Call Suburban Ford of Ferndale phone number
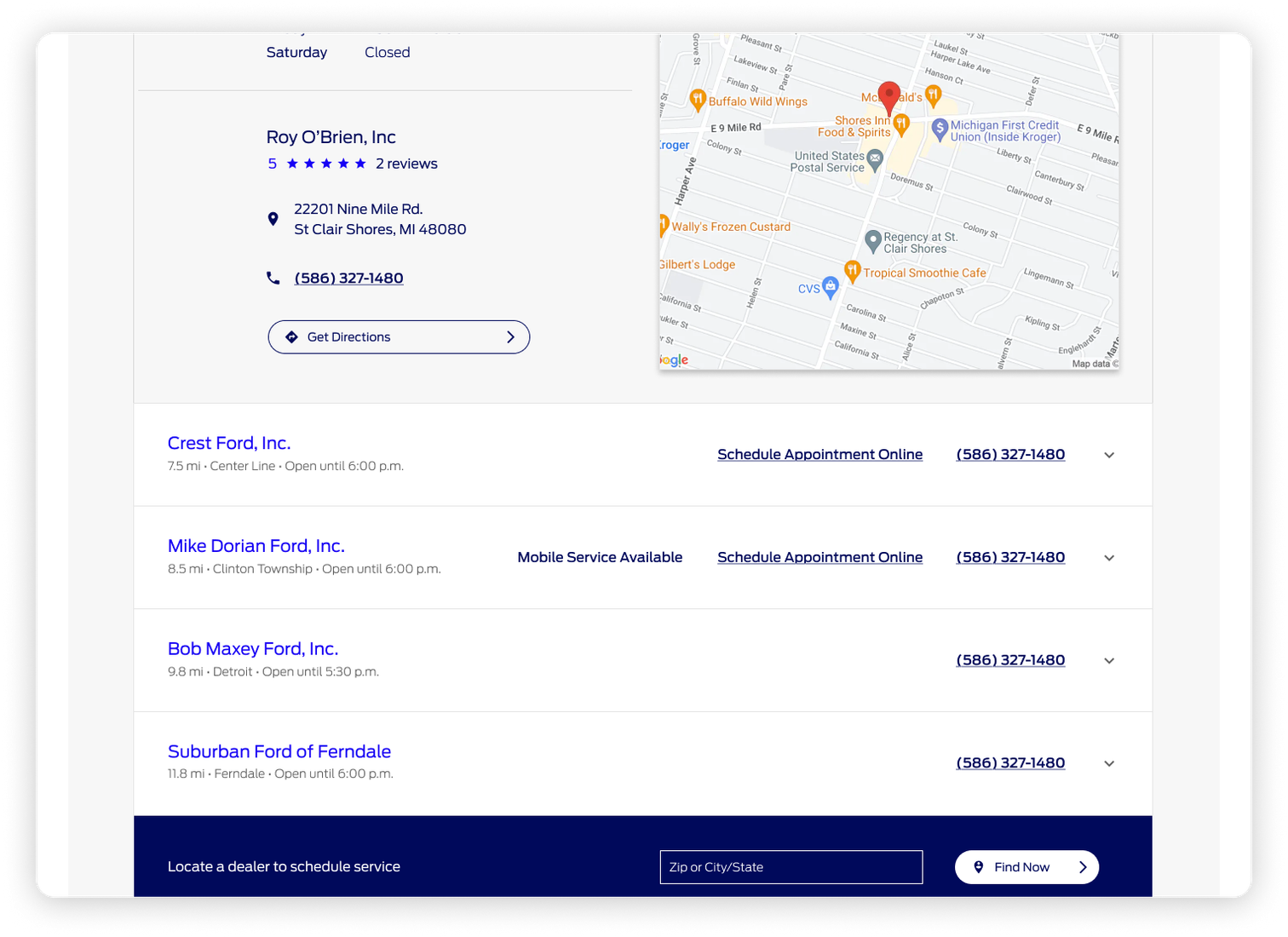This screenshot has width=1288, height=937. pos(1010,763)
